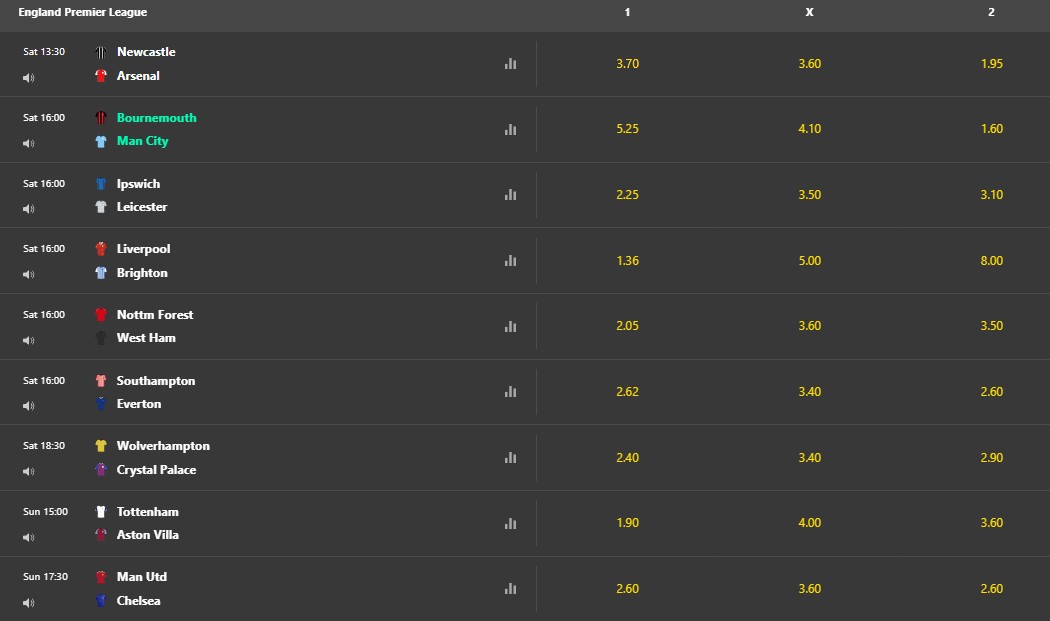The height and width of the screenshot is (621, 1050).
Task: Open stats icon for Newcastle vs Arsenal
Action: tap(510, 64)
